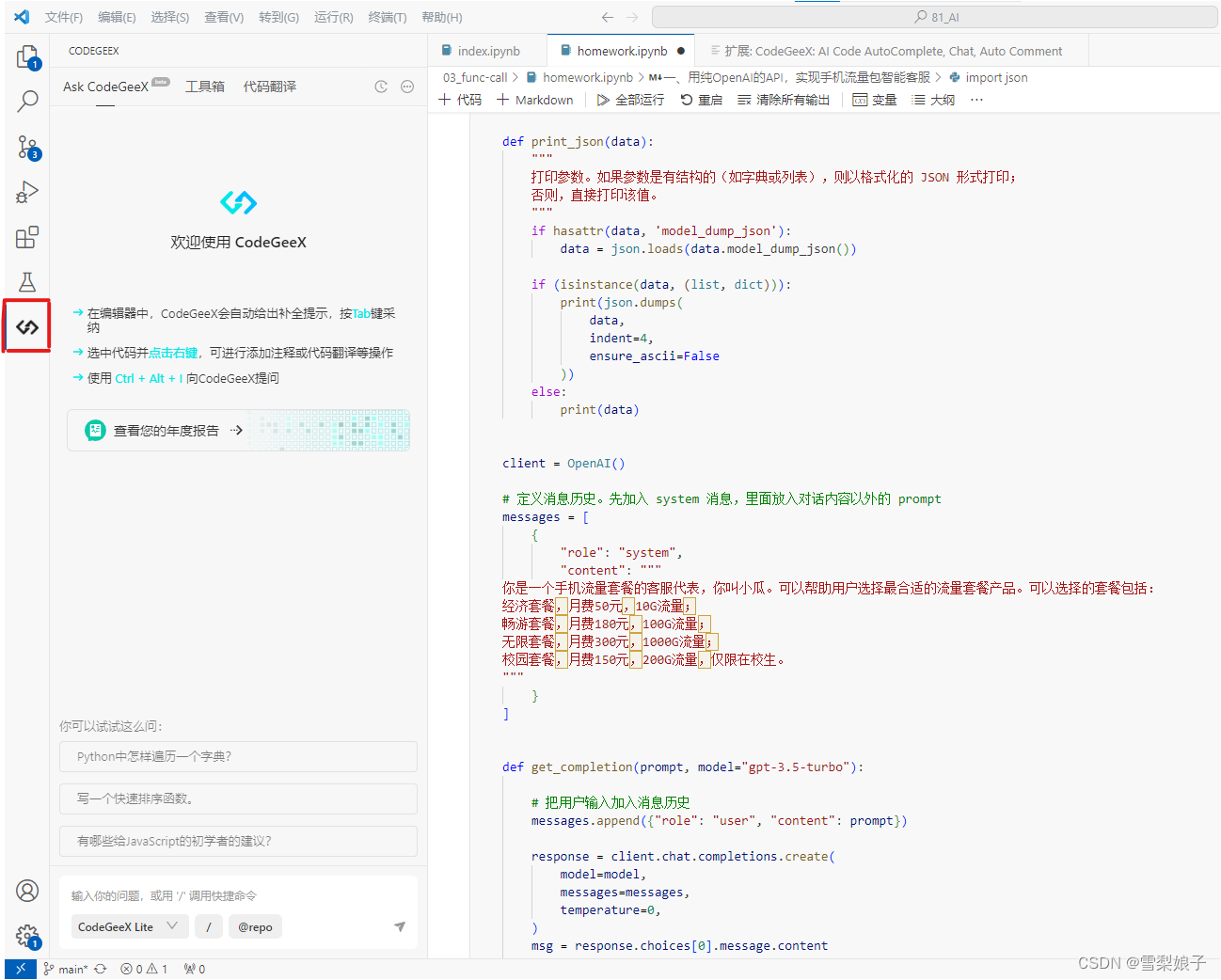Open the Run and Debug view
The height and width of the screenshot is (980, 1221).
[x=27, y=192]
